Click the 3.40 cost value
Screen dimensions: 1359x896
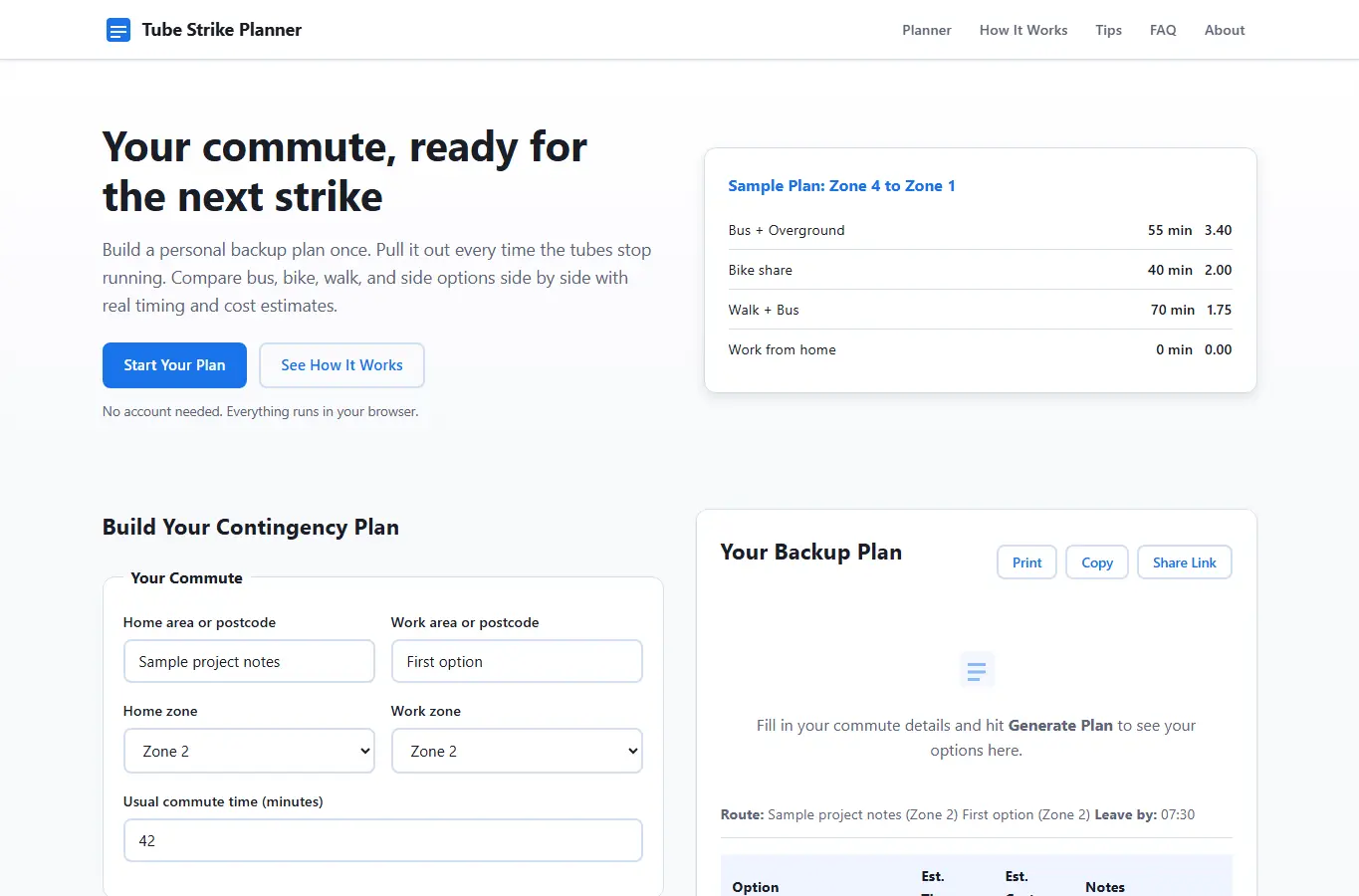click(1218, 230)
